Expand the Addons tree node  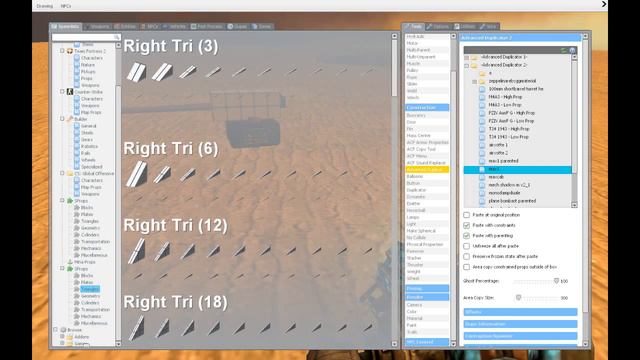coord(62,337)
